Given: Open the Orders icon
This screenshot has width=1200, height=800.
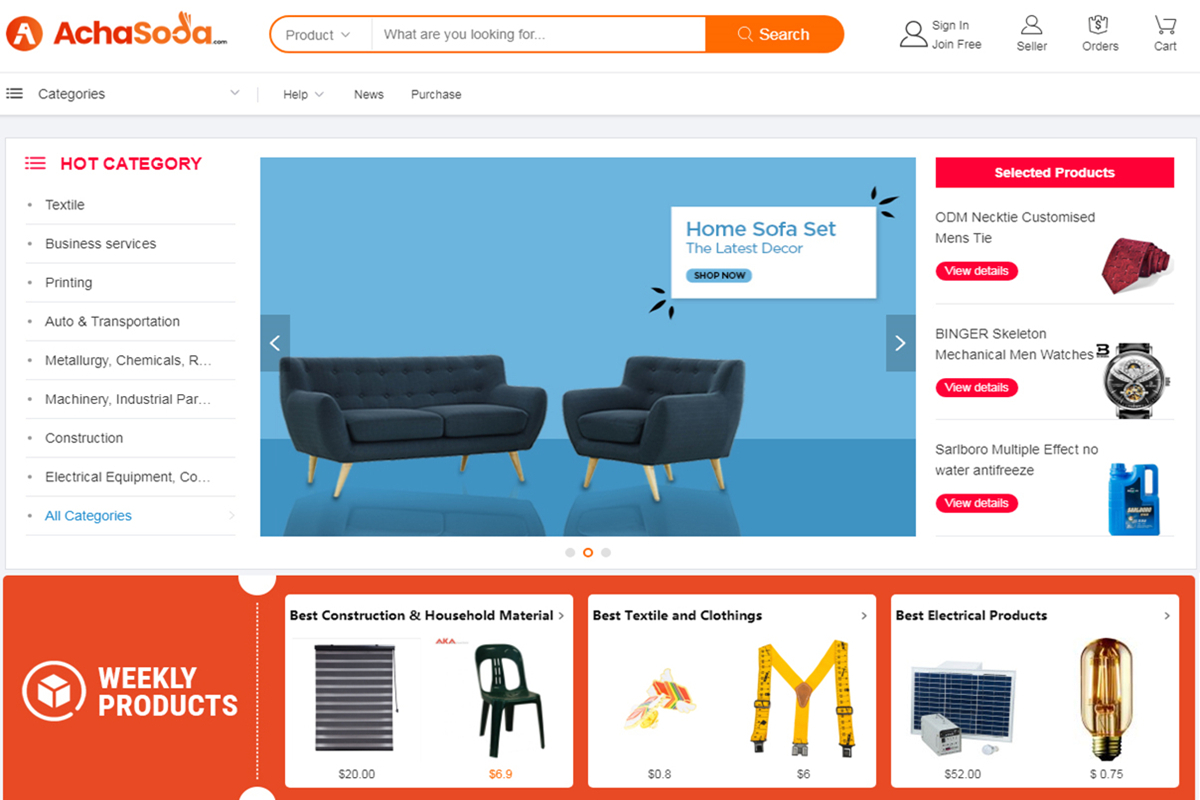Looking at the screenshot, I should [1099, 25].
